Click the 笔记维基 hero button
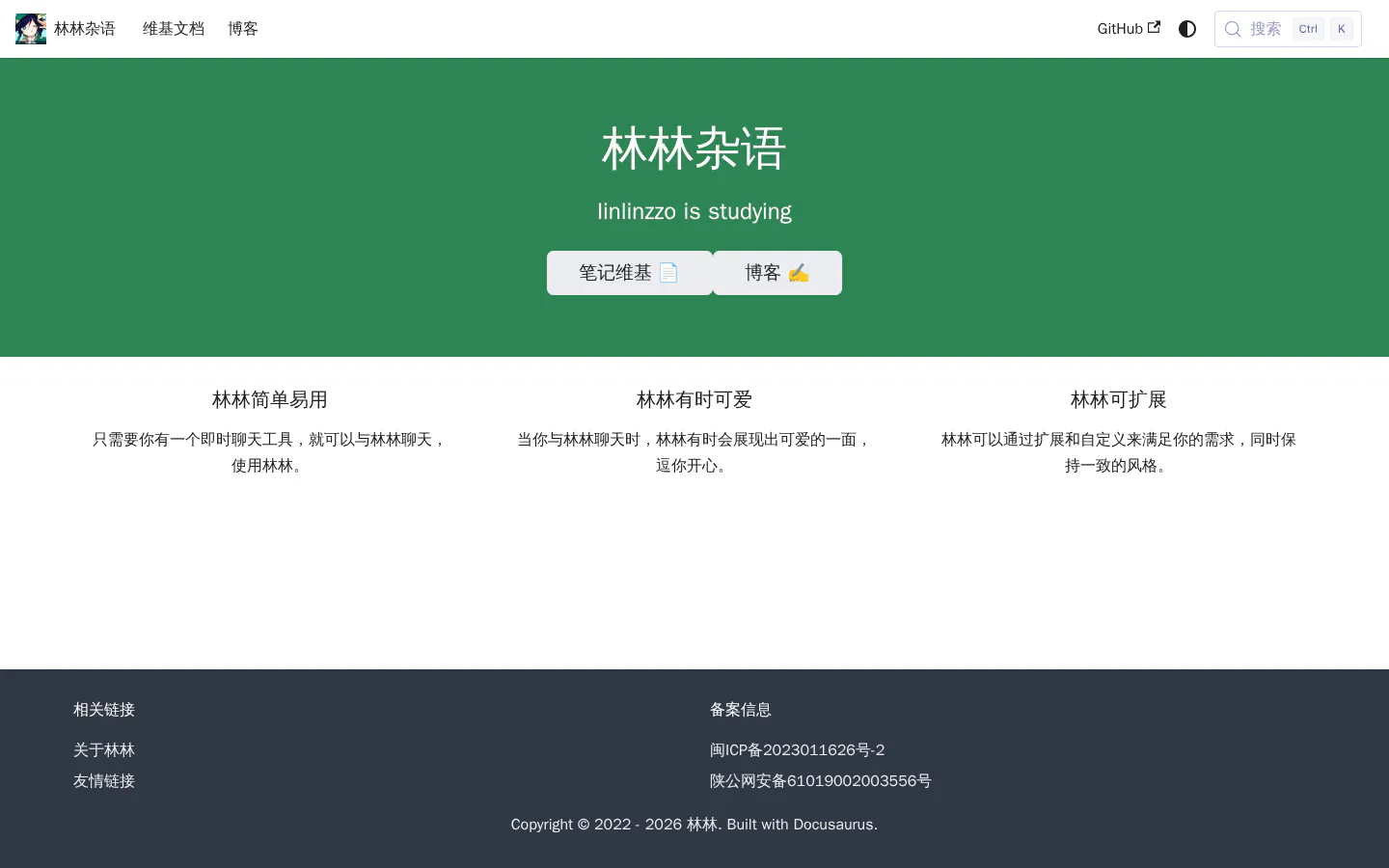This screenshot has width=1389, height=868. (x=630, y=273)
